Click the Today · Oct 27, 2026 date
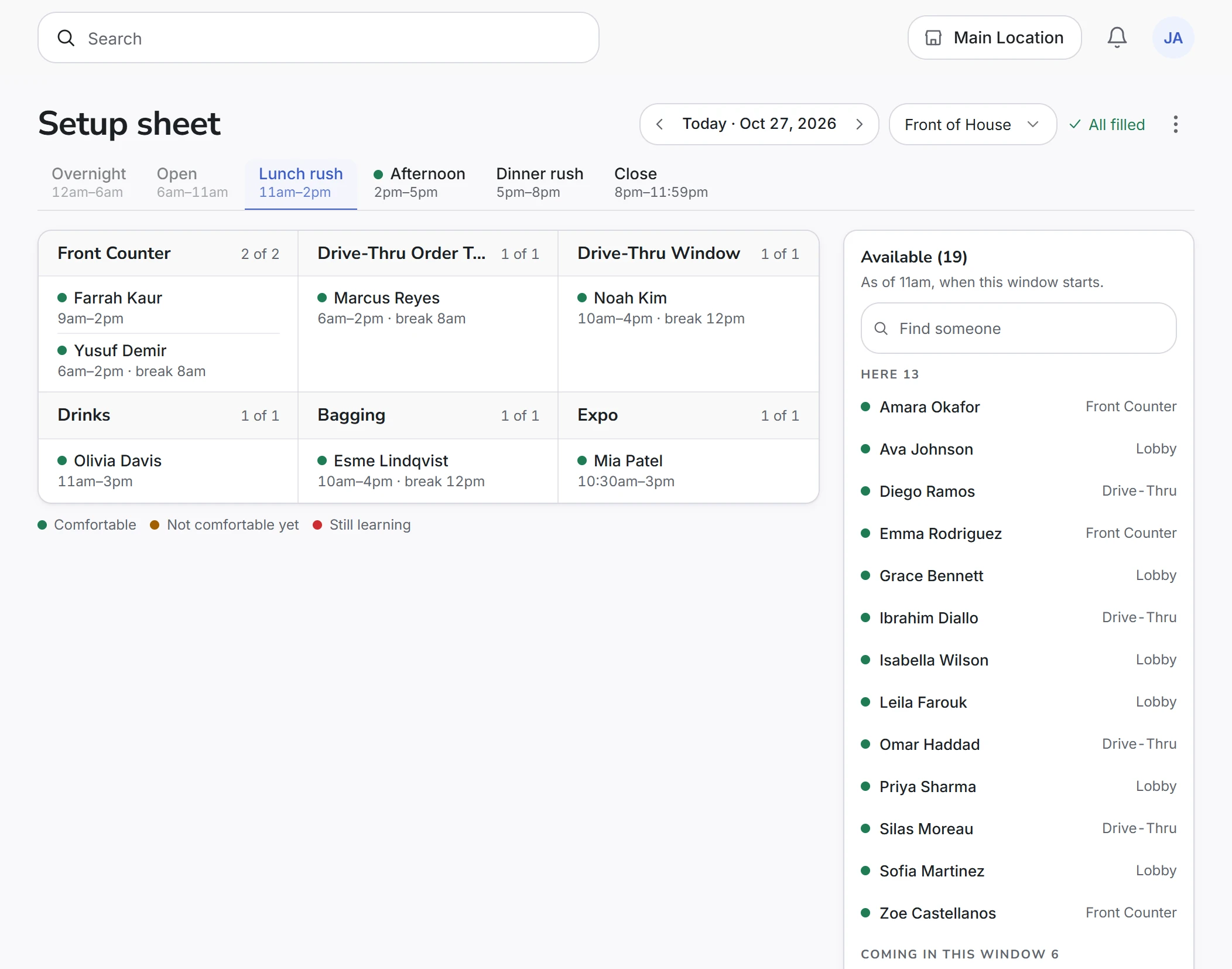Image resolution: width=1232 pixels, height=969 pixels. tap(759, 124)
